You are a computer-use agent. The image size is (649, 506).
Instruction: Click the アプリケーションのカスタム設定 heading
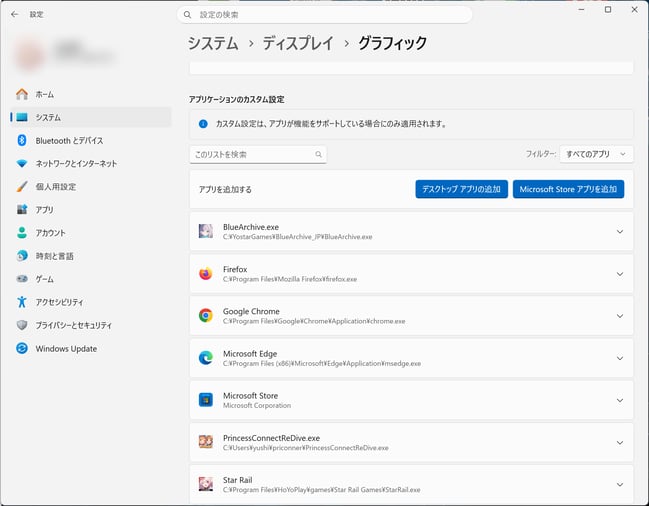237,100
